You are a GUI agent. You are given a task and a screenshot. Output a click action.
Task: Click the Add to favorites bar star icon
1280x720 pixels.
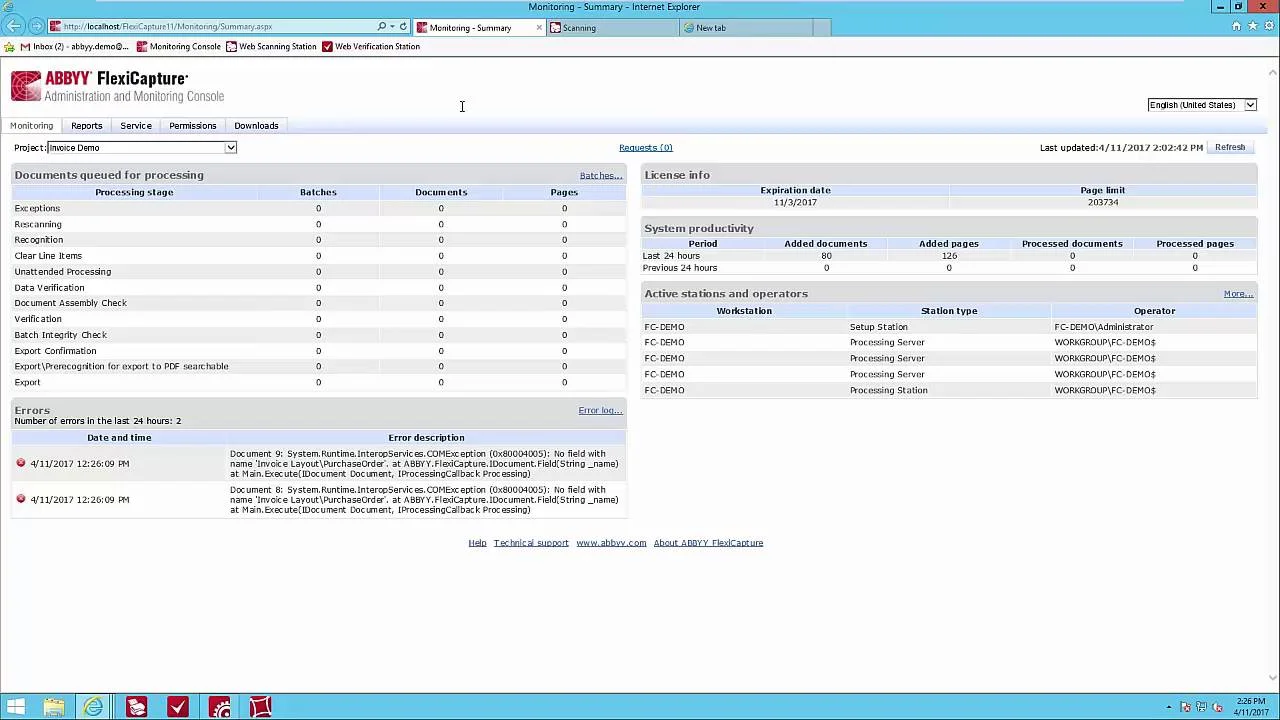pyautogui.click(x=9, y=47)
